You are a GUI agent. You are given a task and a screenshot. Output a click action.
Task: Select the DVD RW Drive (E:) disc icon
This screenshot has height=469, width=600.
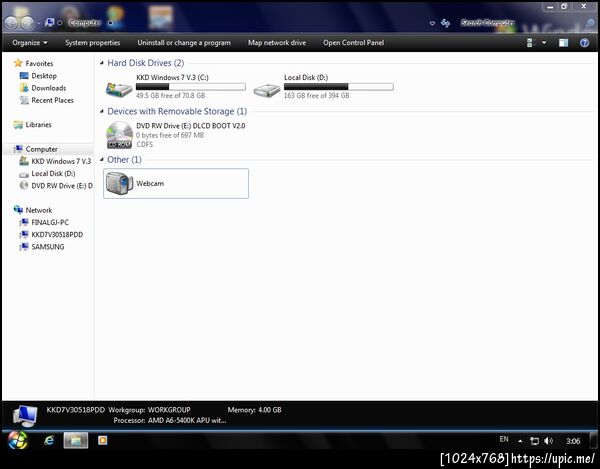(x=119, y=135)
